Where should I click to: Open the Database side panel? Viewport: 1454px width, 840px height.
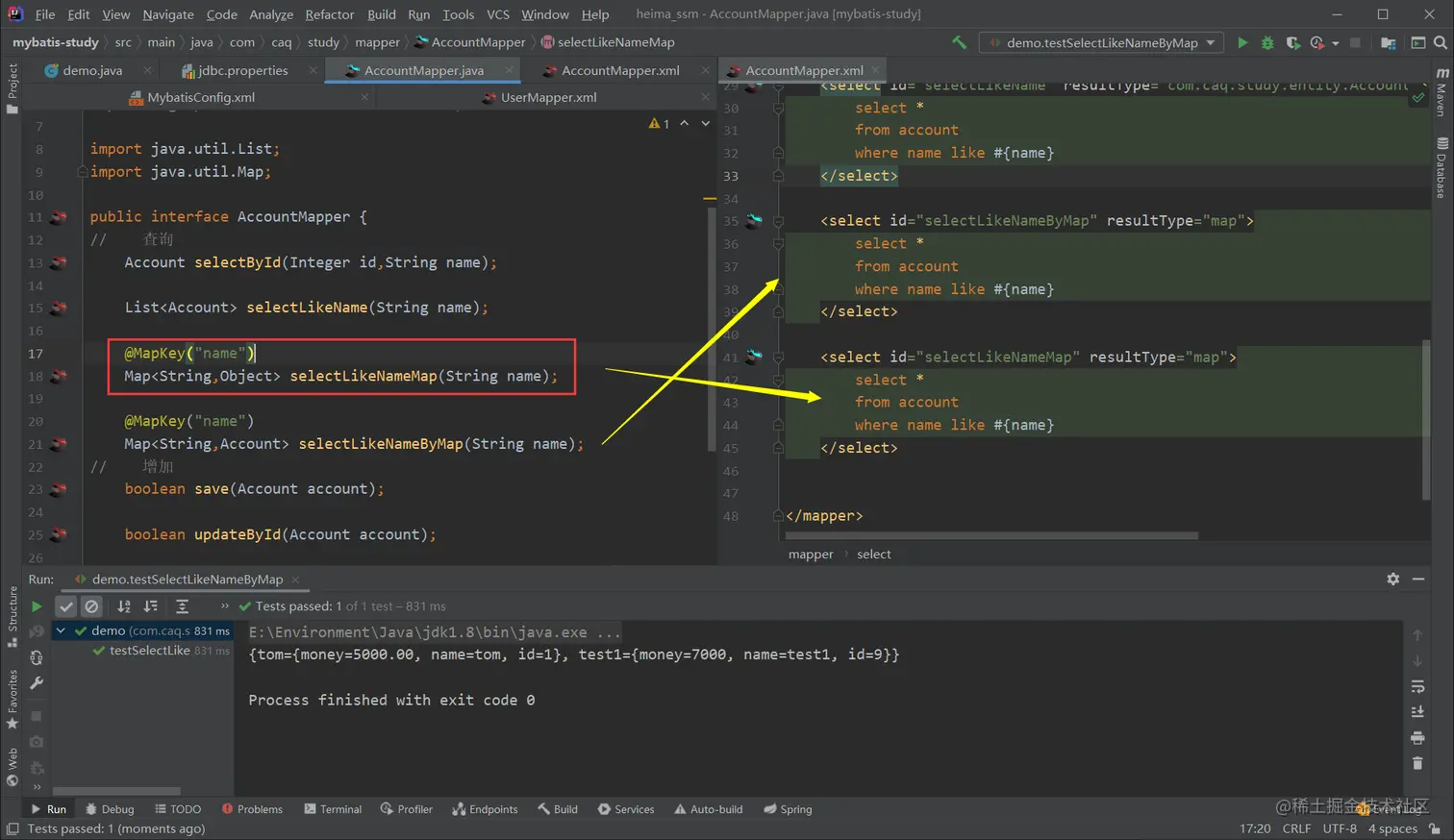pos(1441,168)
